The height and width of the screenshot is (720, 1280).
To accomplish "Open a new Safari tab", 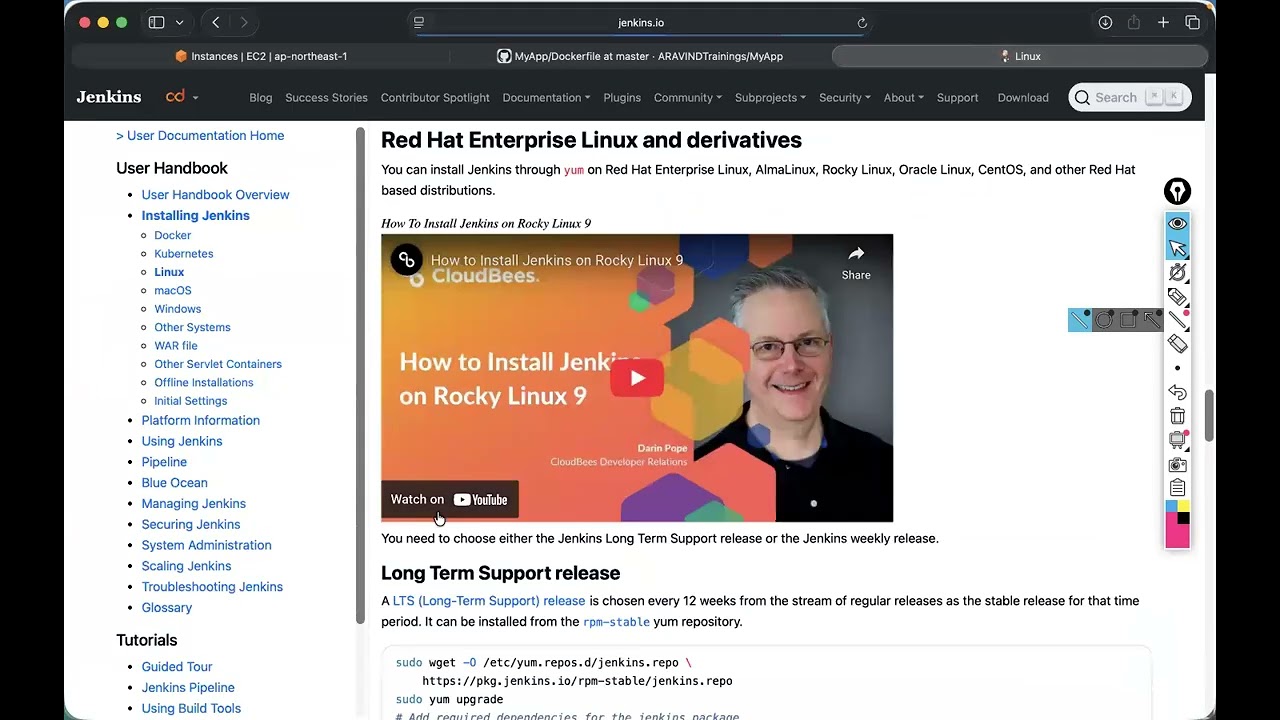I will [1163, 22].
